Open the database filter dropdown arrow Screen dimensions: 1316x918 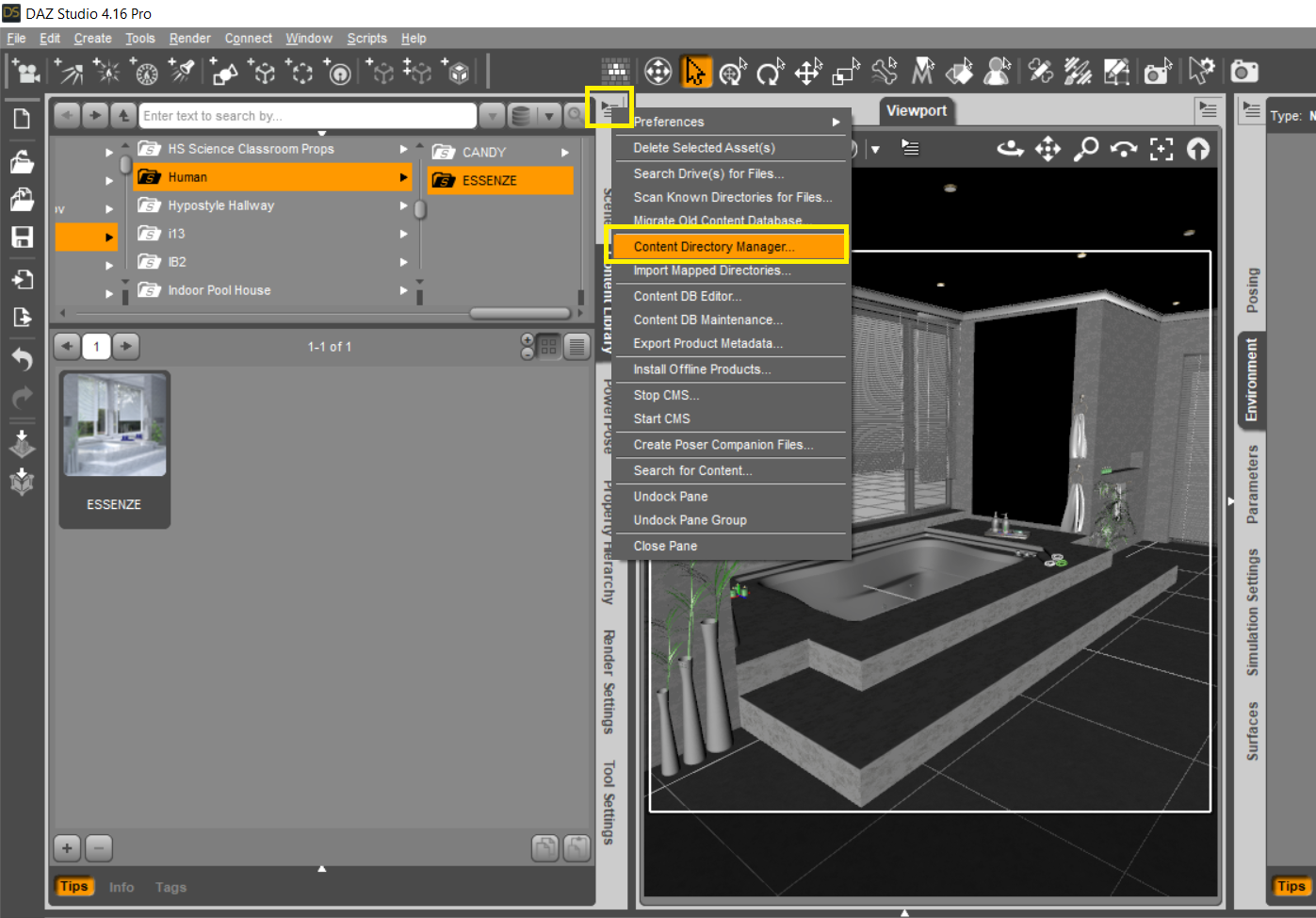tap(548, 116)
